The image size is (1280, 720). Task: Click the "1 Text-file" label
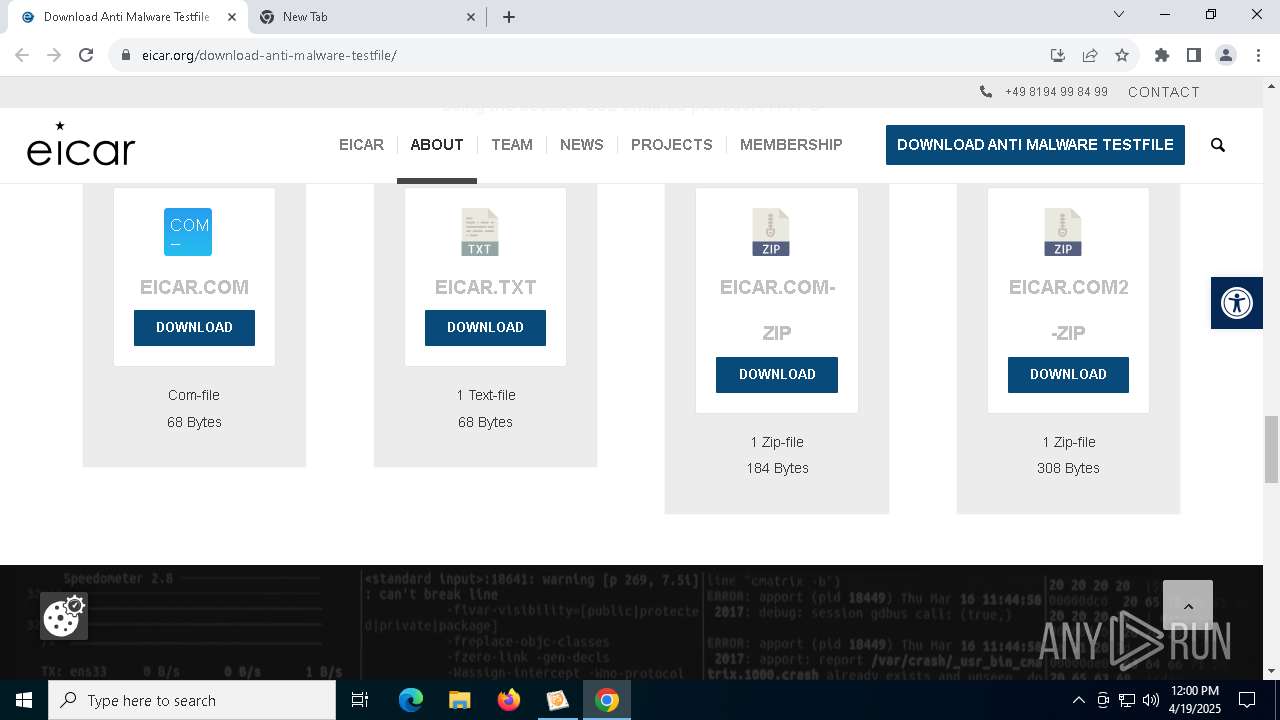click(486, 395)
